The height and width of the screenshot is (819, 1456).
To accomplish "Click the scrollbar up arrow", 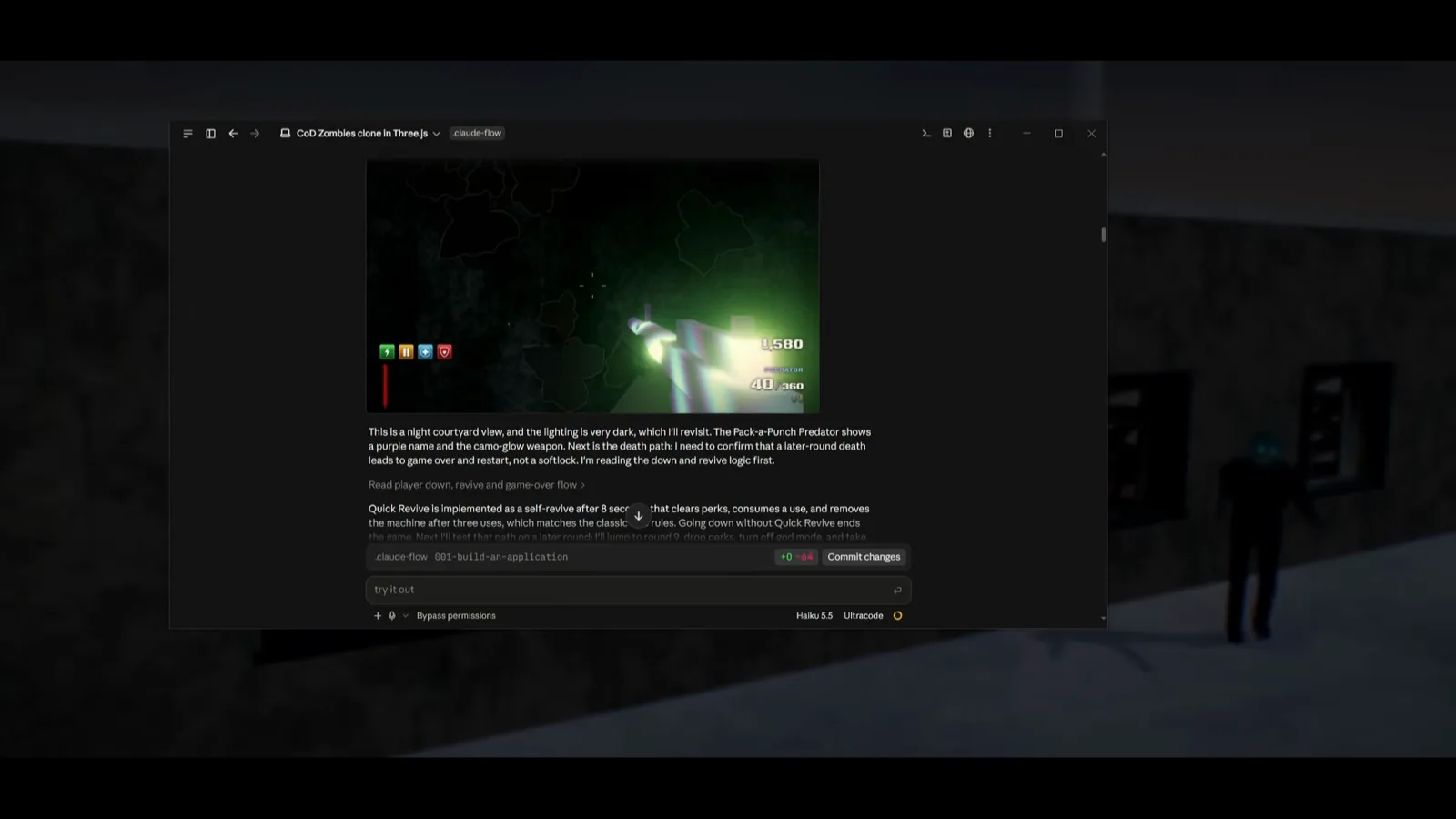I will (1103, 155).
